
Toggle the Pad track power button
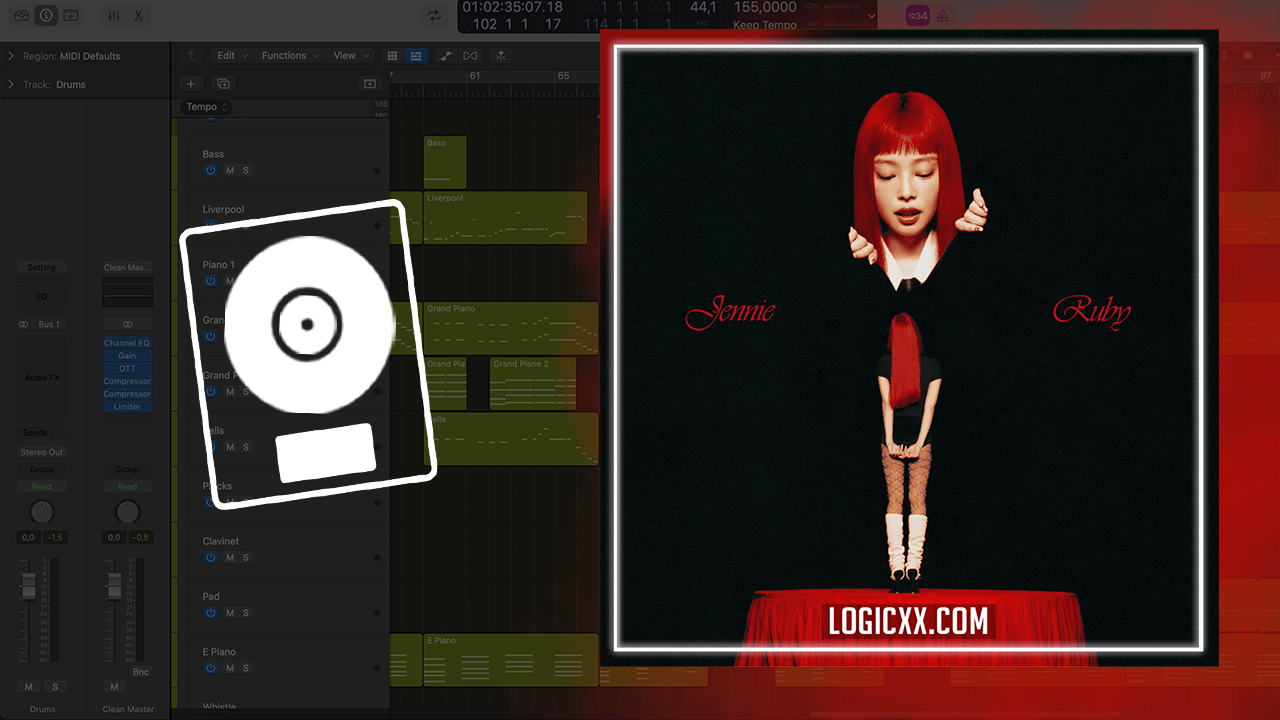pyautogui.click(x=210, y=613)
